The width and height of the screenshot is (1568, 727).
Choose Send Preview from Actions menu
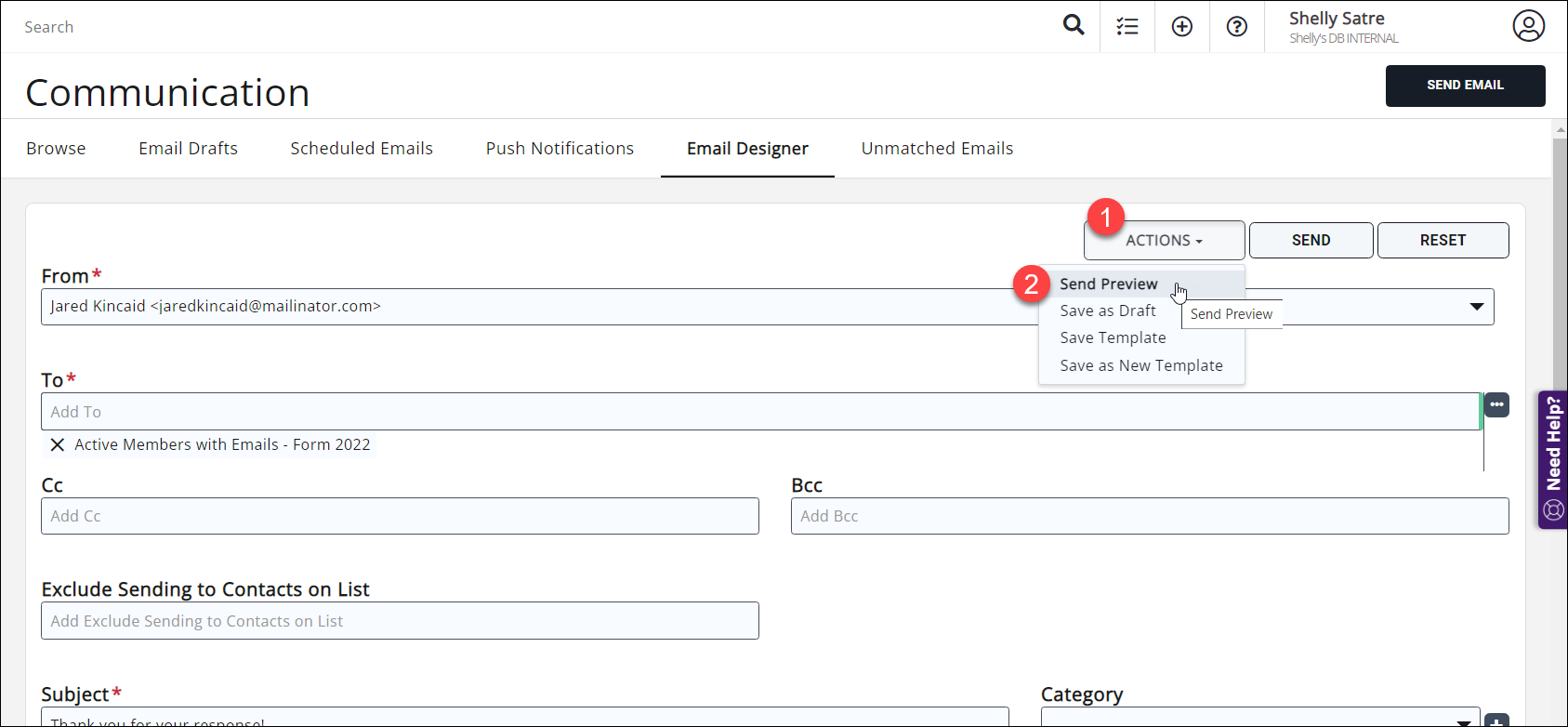click(1109, 284)
